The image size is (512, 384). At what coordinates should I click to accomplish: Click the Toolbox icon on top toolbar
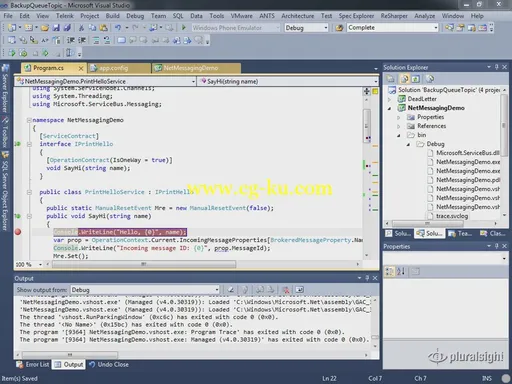click(483, 28)
